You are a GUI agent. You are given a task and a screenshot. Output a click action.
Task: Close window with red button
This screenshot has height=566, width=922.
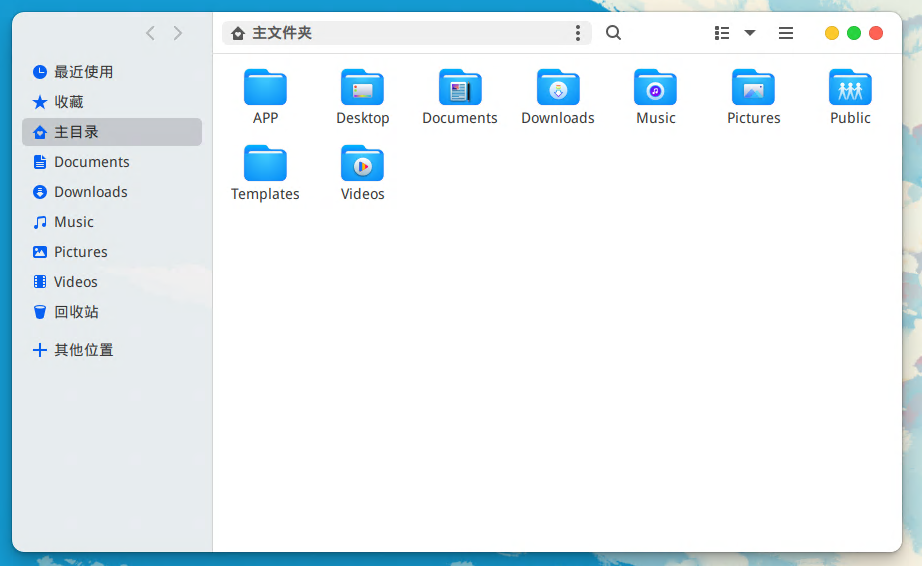[x=876, y=33]
